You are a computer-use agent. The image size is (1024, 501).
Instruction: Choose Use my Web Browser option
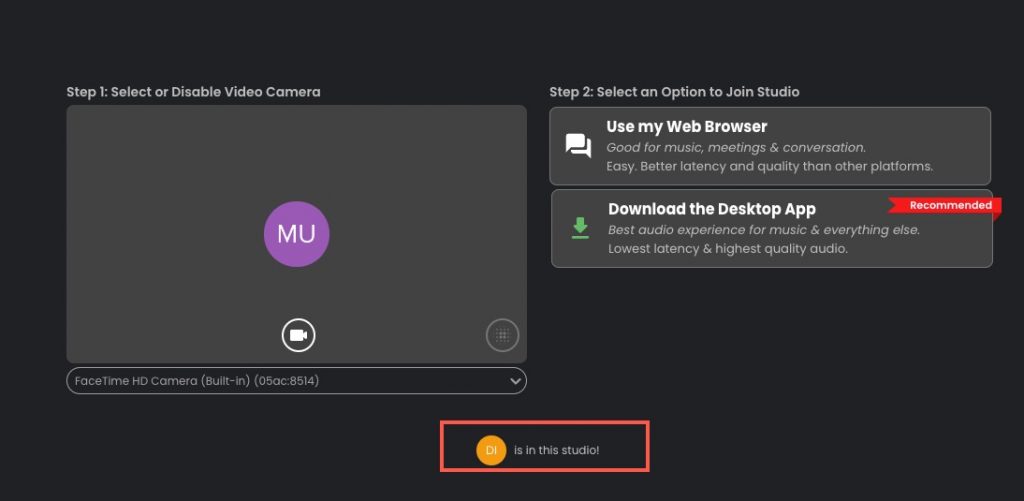(770, 146)
